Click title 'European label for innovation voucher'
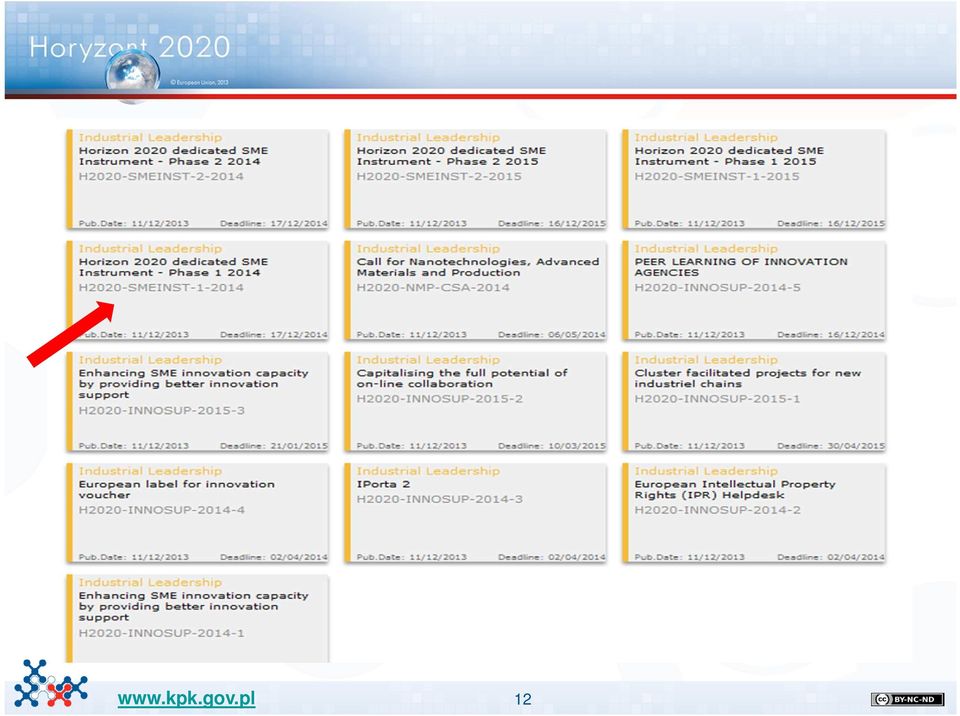960x716 pixels. (x=176, y=489)
